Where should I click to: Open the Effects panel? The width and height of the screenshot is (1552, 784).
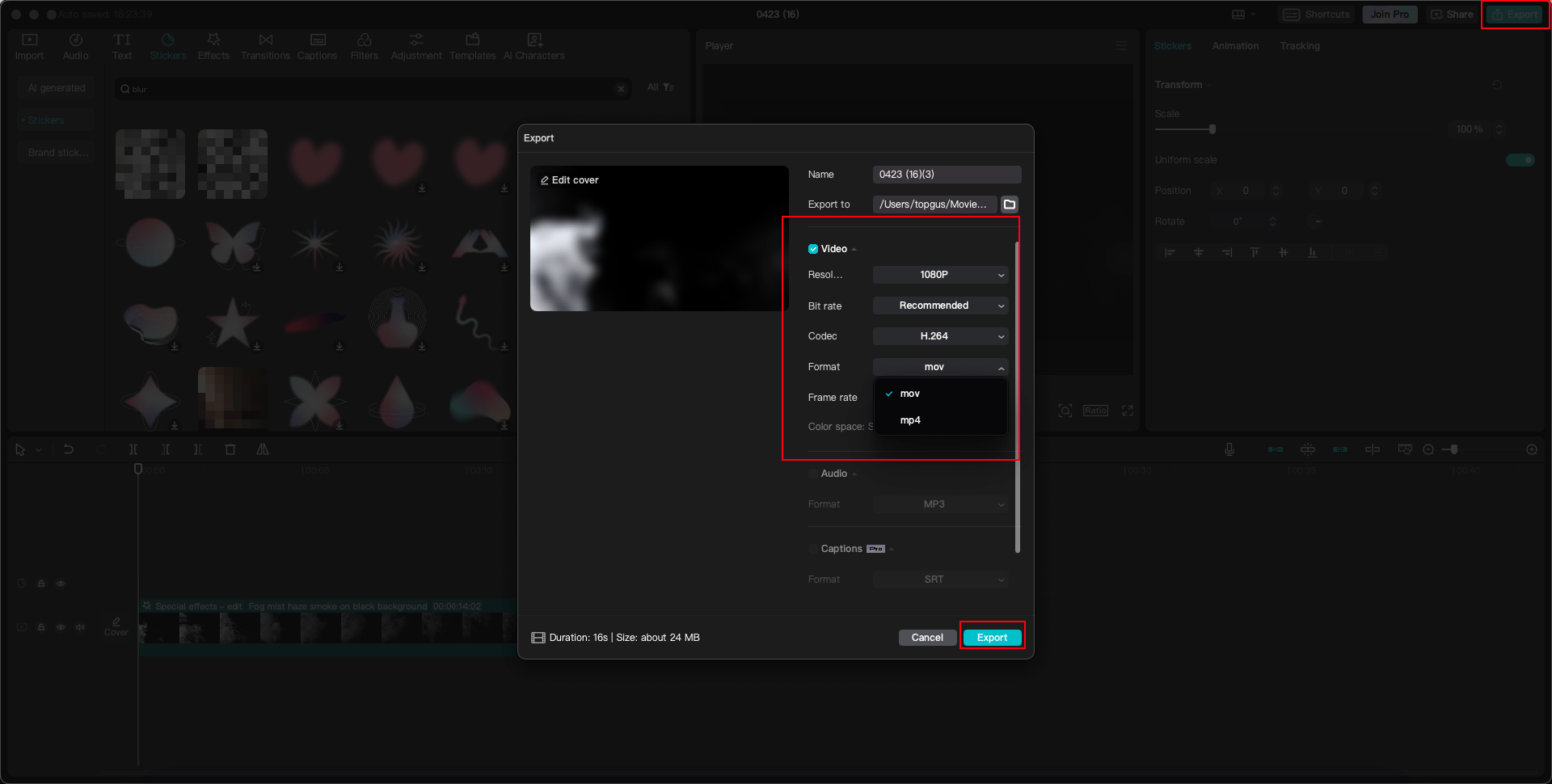(213, 45)
